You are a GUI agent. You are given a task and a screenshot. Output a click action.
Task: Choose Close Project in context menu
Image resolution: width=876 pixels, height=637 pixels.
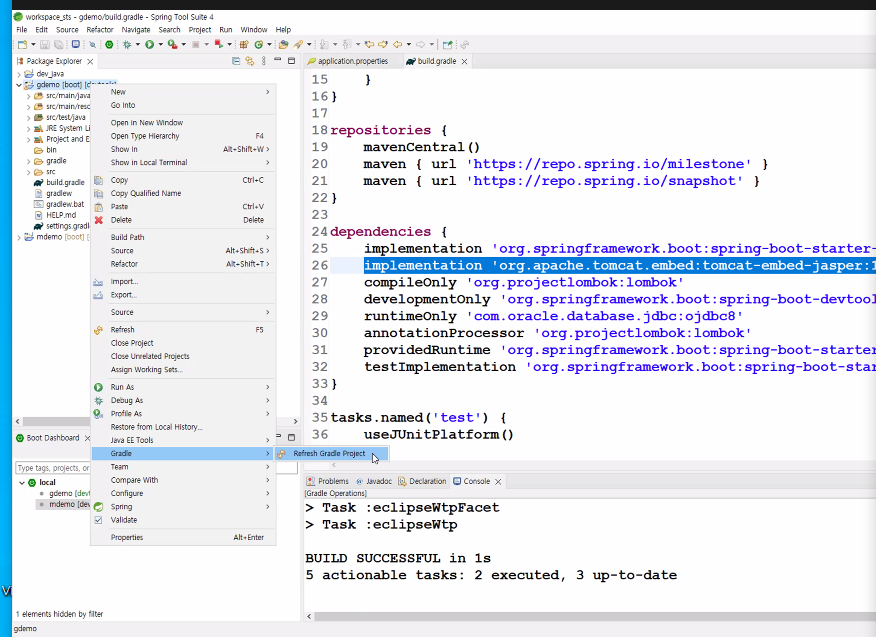coord(183,343)
